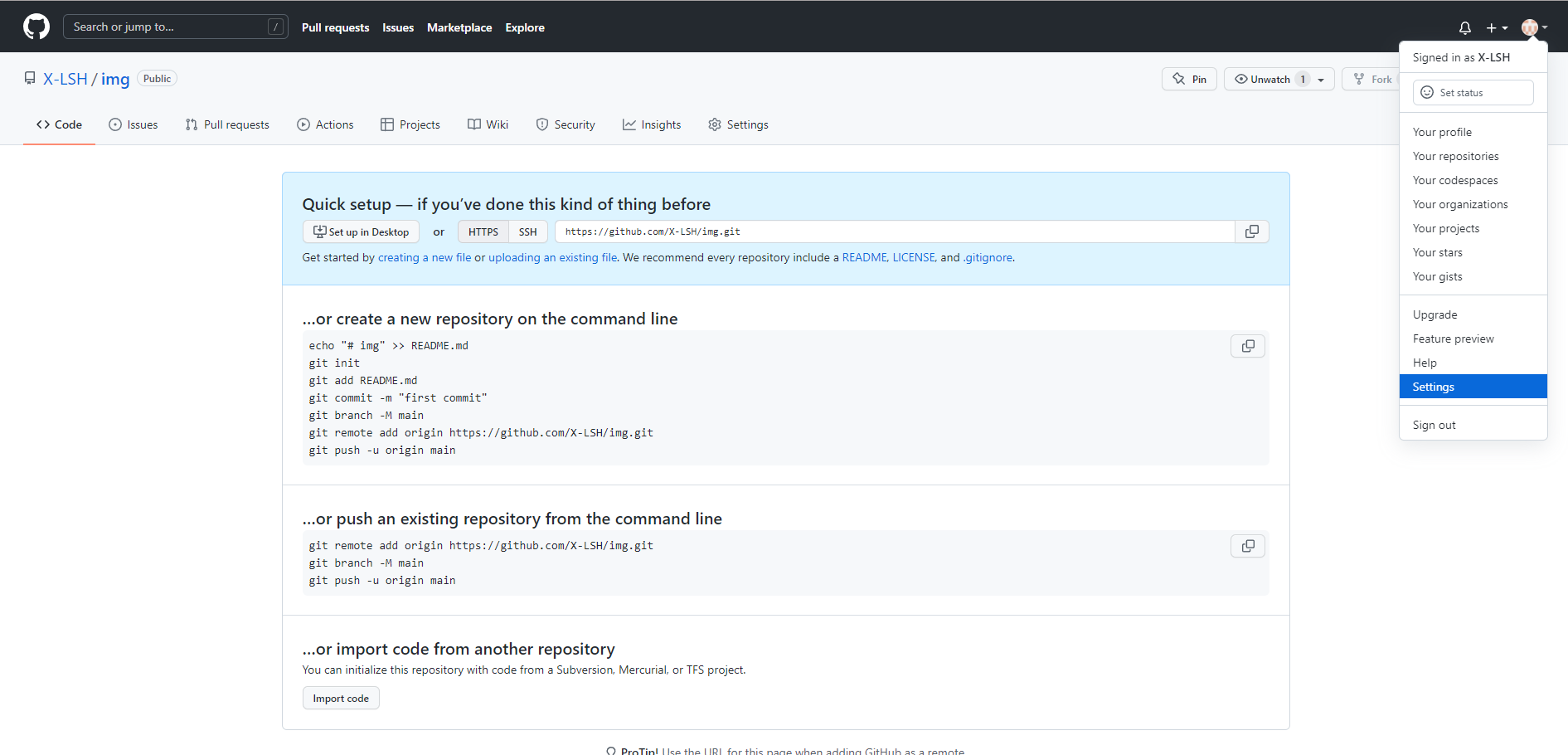This screenshot has width=1568, height=755.
Task: Choose Upgrade in user menu
Action: pos(1473,314)
